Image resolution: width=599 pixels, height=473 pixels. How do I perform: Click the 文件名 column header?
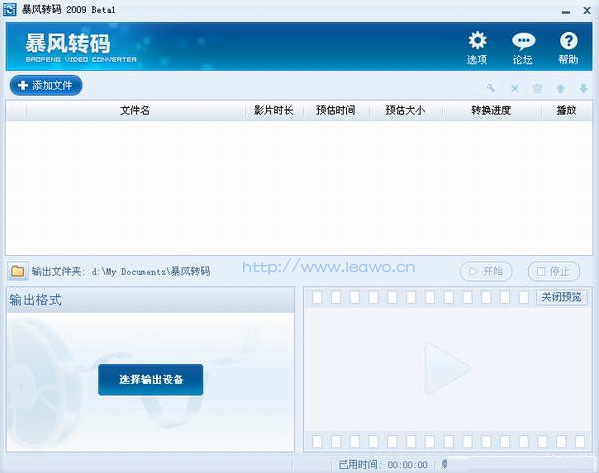(x=135, y=110)
